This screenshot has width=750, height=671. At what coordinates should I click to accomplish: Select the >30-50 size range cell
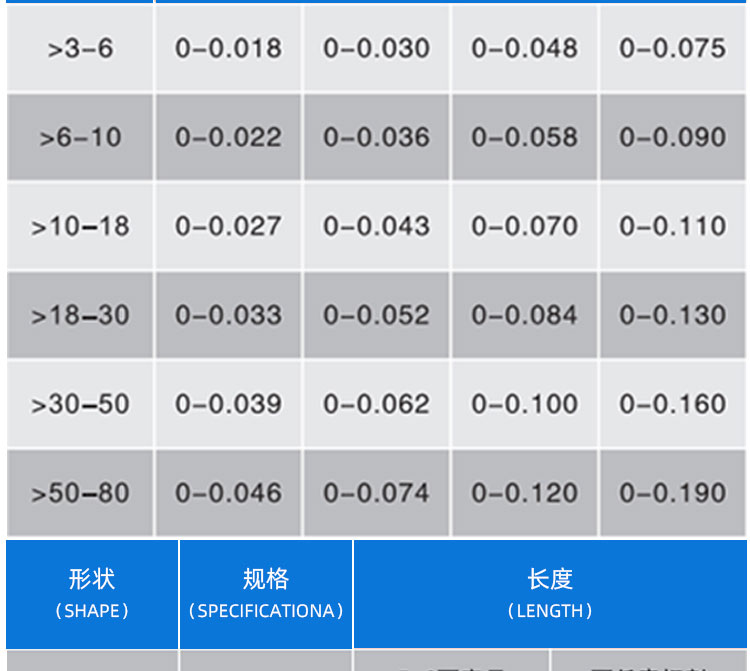click(x=80, y=404)
